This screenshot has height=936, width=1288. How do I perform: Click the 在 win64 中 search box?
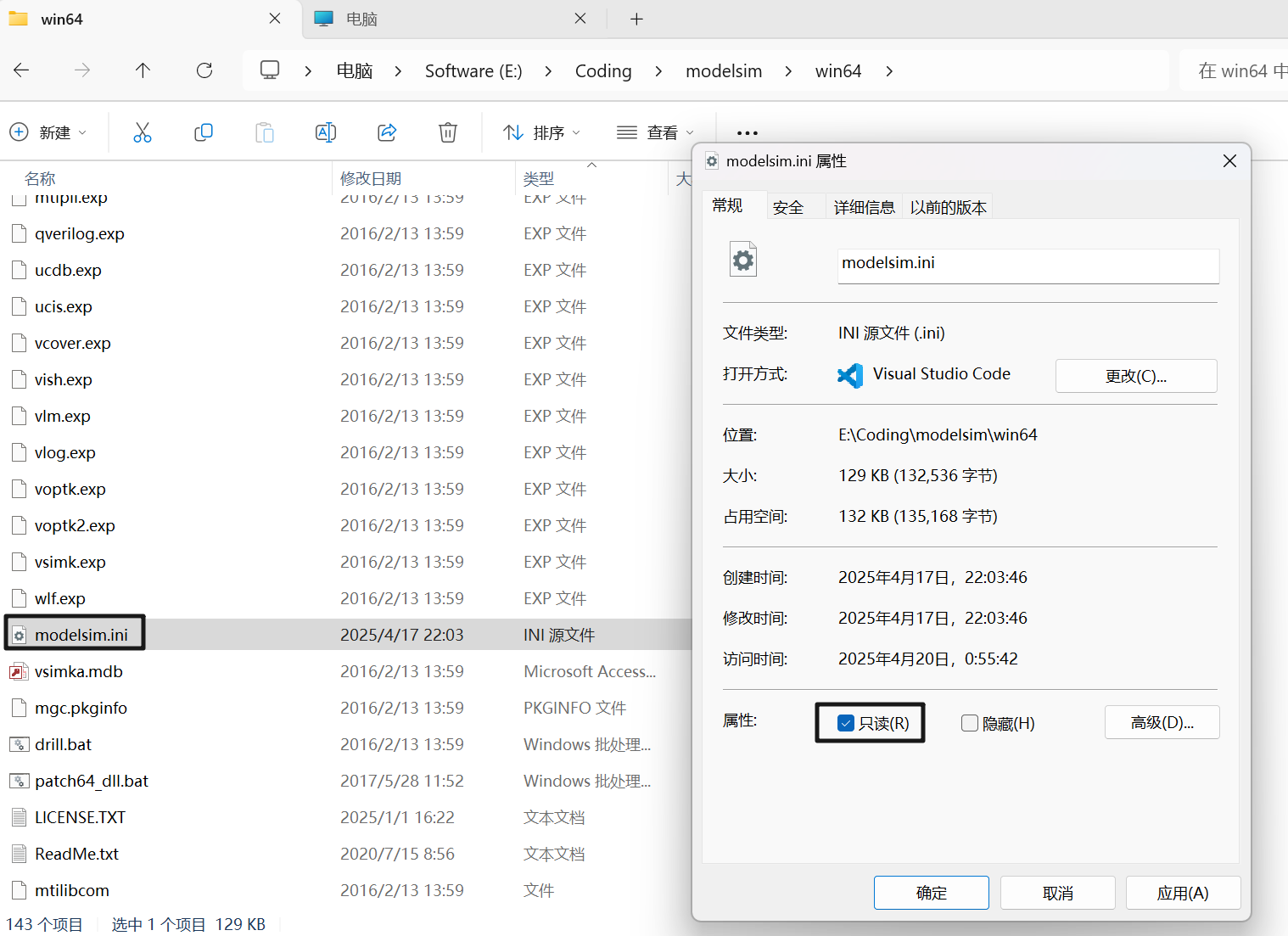click(x=1235, y=71)
